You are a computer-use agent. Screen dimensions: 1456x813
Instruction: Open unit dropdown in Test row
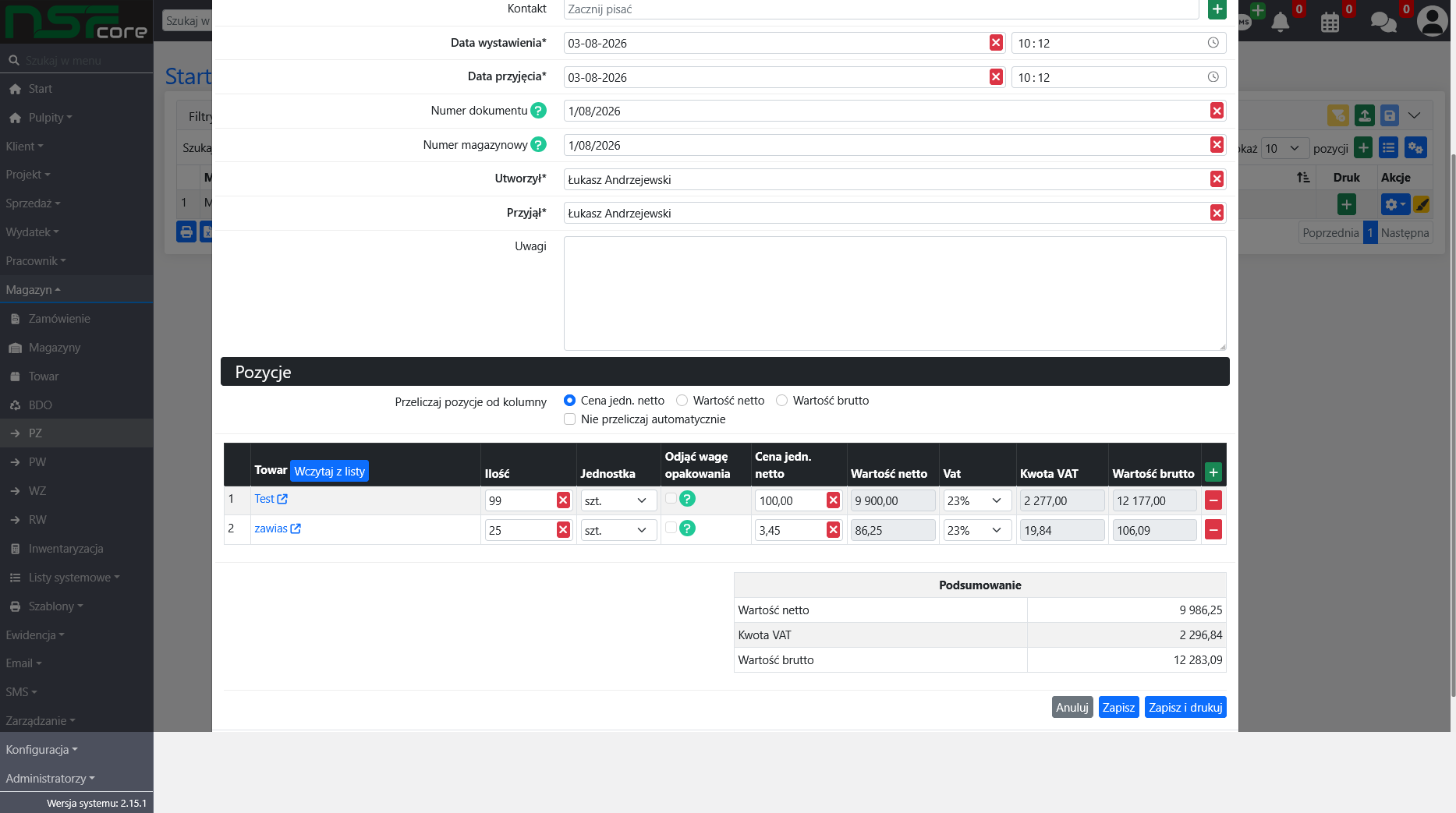[618, 500]
